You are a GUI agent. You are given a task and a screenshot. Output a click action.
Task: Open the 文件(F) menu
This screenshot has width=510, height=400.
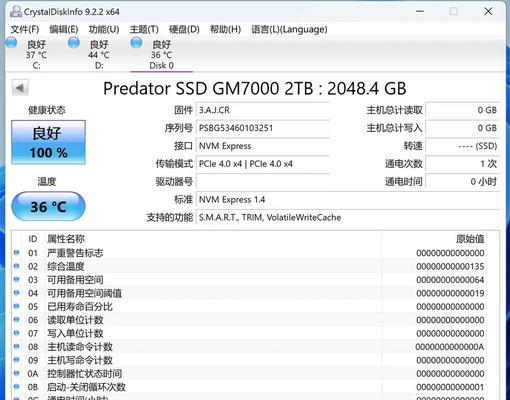coord(25,29)
